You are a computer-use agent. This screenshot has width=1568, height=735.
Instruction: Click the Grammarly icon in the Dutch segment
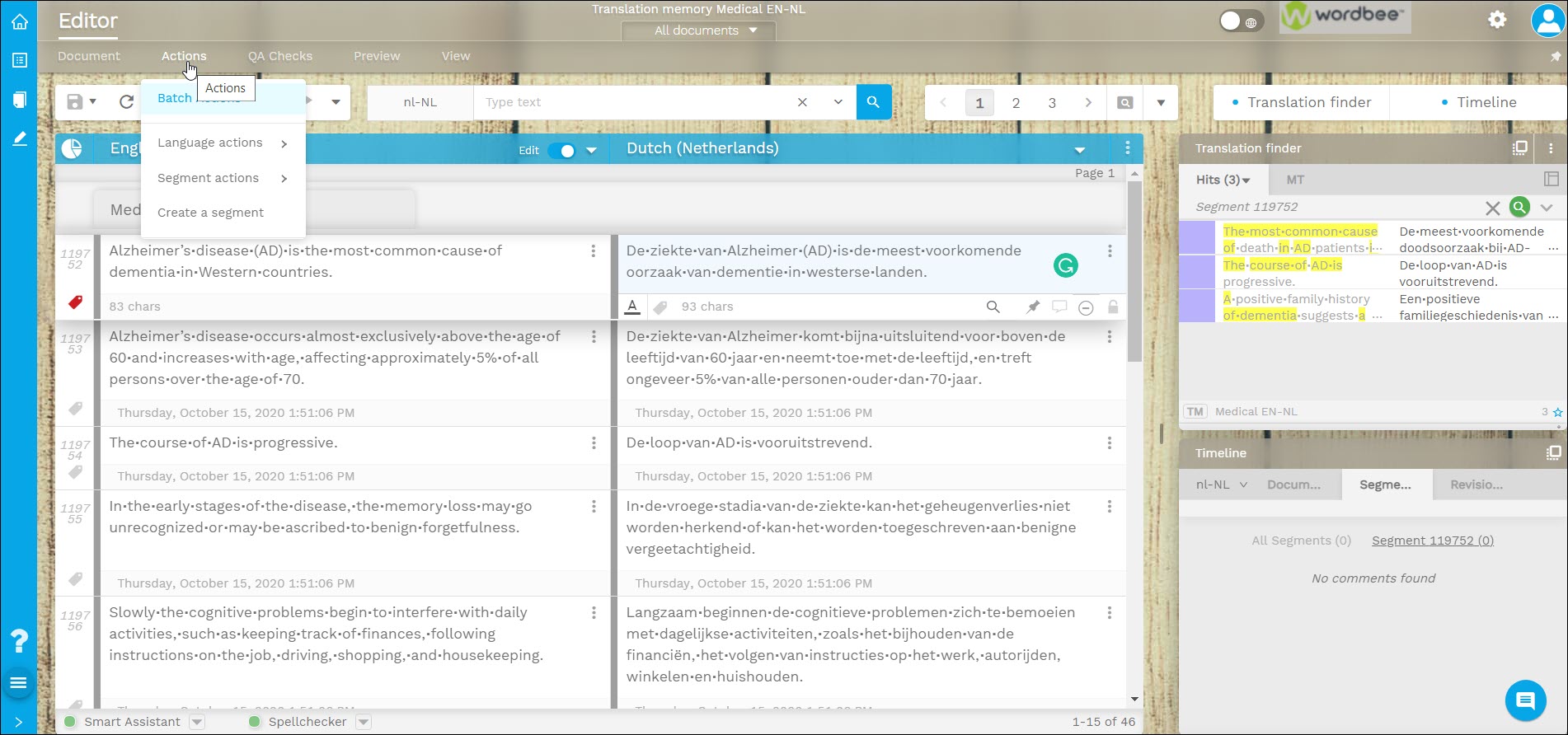[1065, 265]
